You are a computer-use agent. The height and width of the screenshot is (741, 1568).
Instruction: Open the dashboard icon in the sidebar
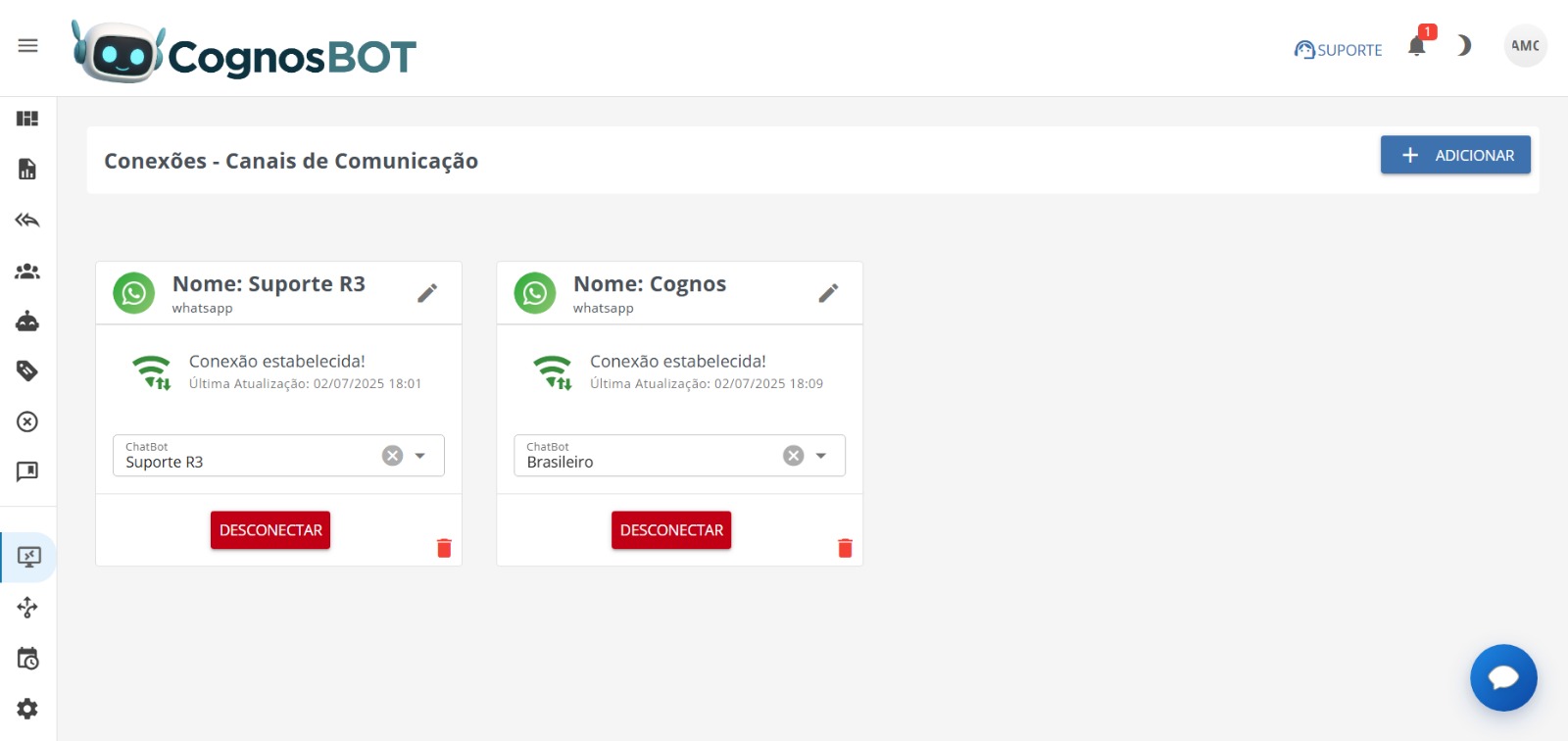coord(27,119)
